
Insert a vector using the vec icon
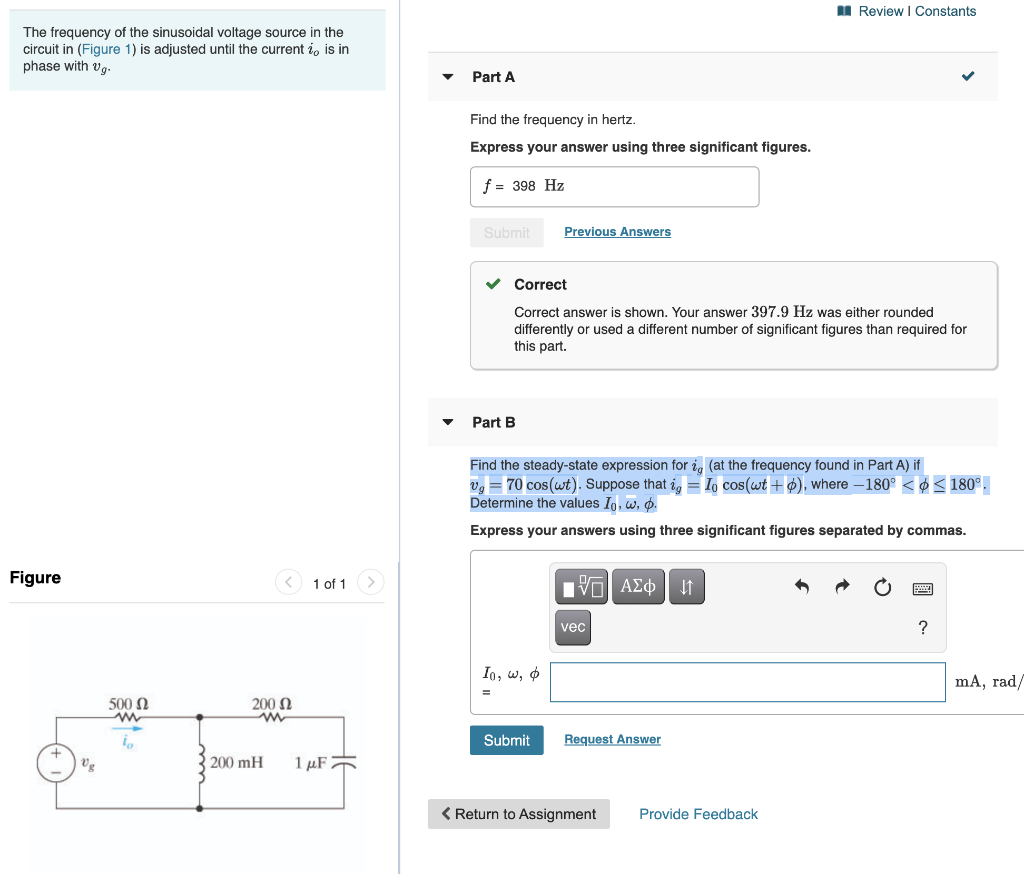pos(572,627)
